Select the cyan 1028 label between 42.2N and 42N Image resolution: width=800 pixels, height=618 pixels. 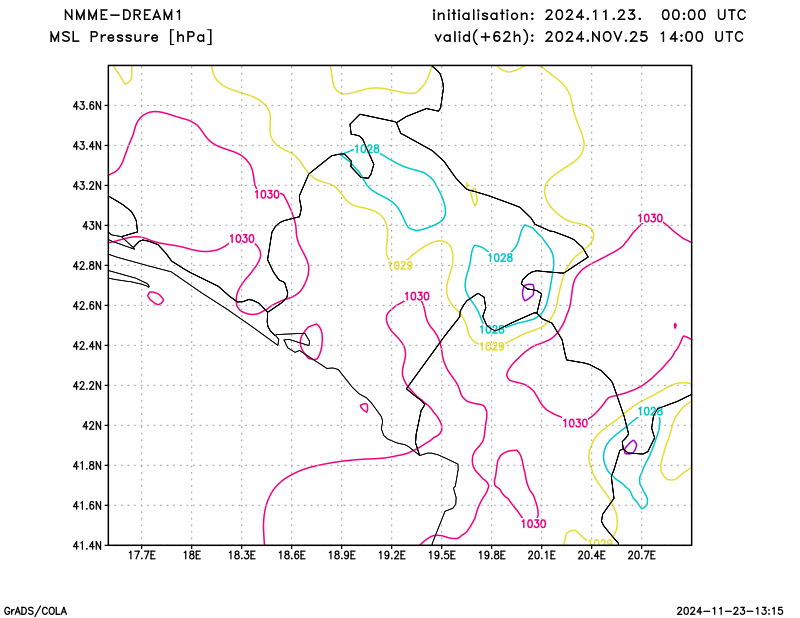(x=650, y=411)
